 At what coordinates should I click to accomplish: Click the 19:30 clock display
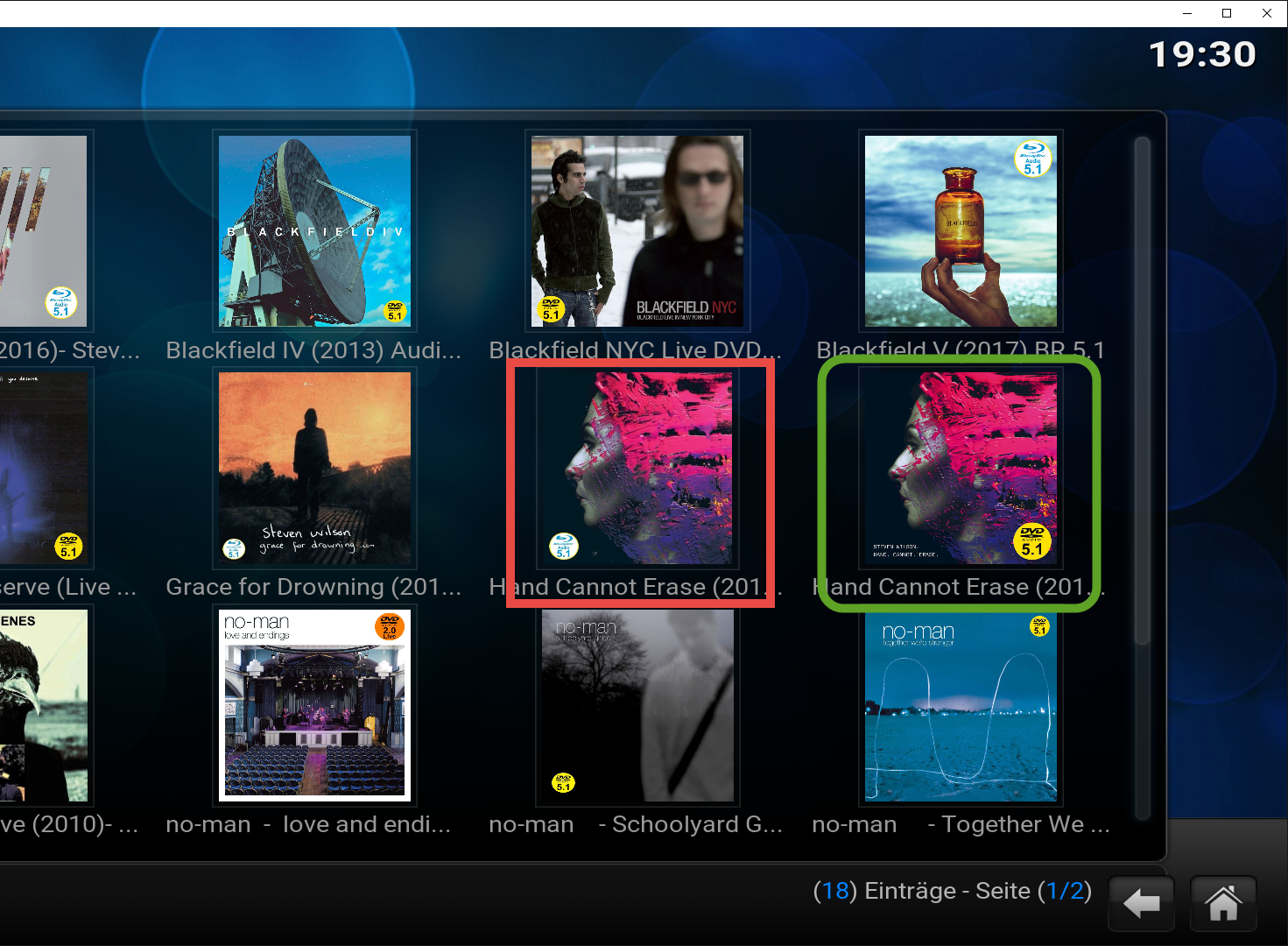point(1202,54)
